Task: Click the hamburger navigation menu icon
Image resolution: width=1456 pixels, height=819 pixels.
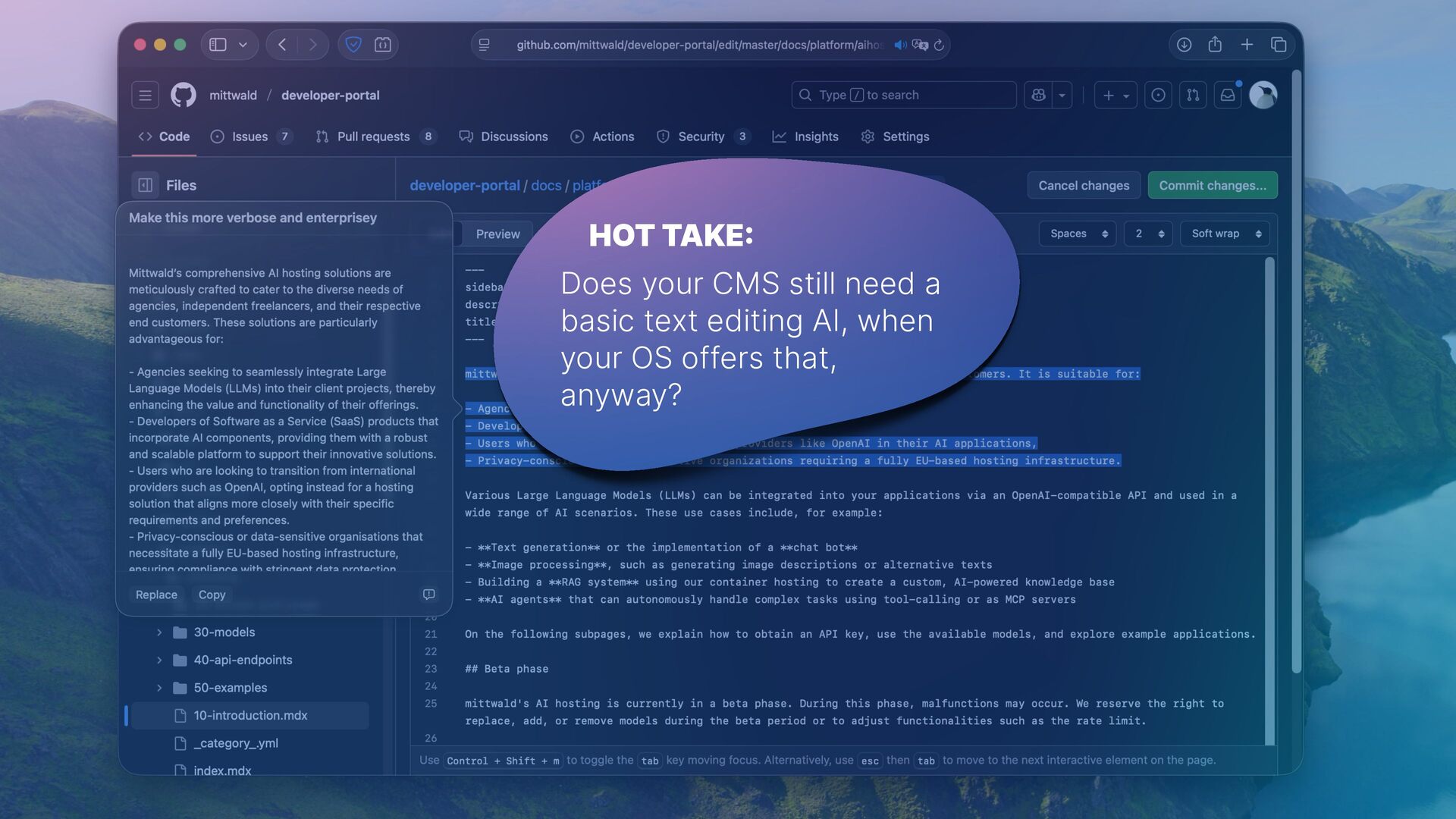Action: (145, 95)
